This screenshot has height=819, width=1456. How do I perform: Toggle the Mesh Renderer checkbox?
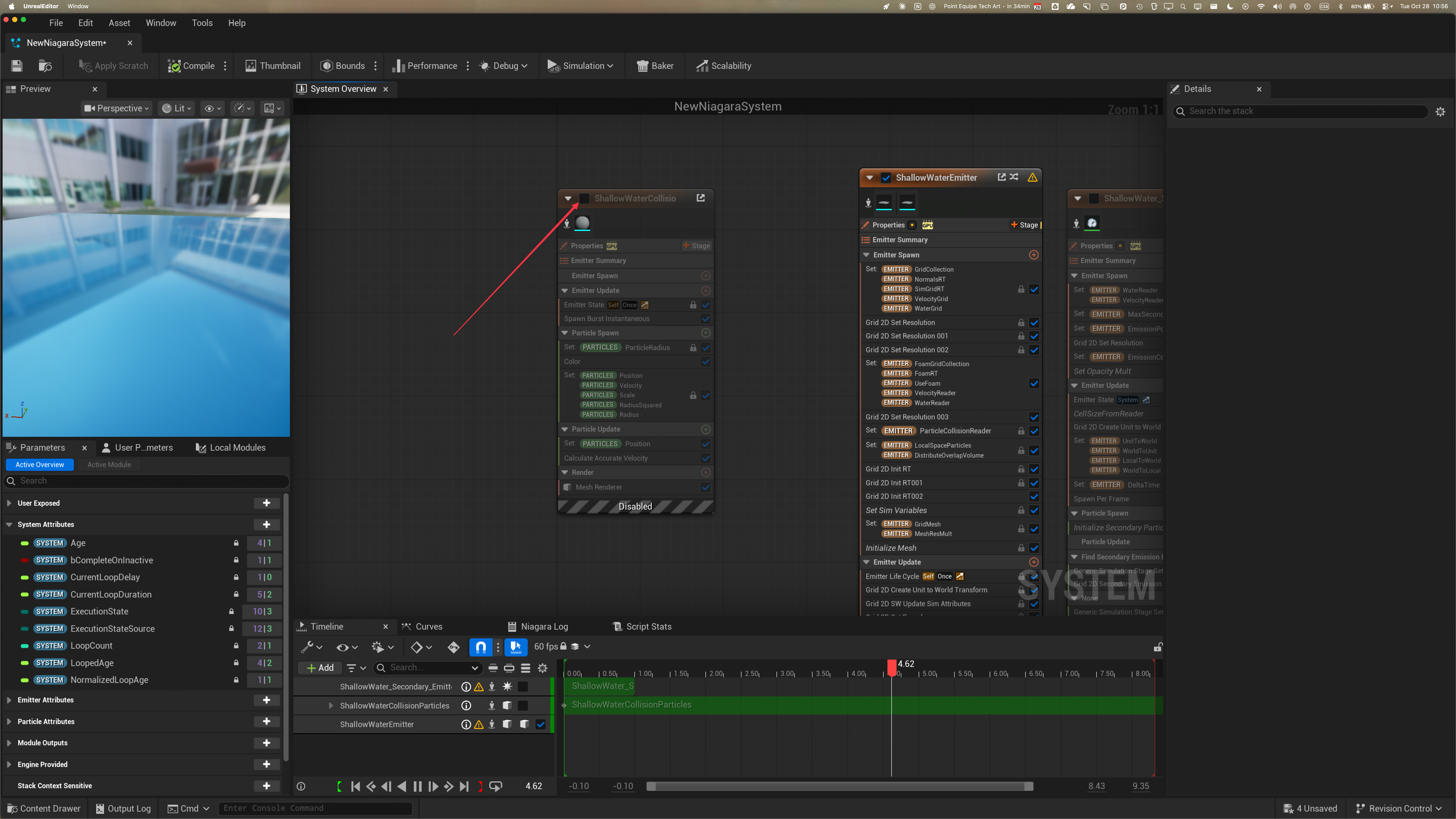pos(706,487)
